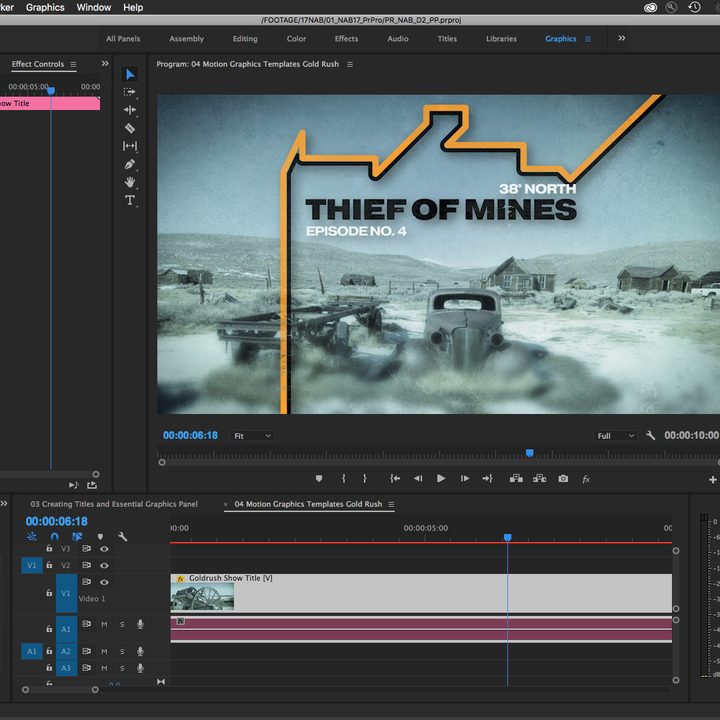Image resolution: width=720 pixels, height=720 pixels.
Task: Open Program monitor settings wrench
Action: tap(650, 435)
